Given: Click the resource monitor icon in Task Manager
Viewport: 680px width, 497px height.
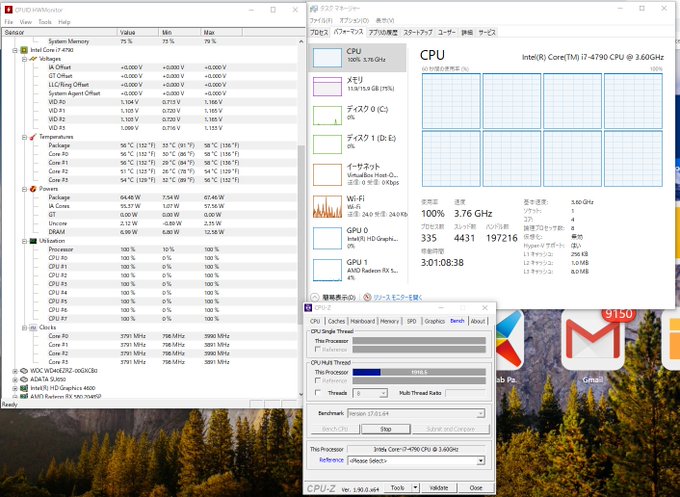Looking at the screenshot, I should pyautogui.click(x=367, y=298).
